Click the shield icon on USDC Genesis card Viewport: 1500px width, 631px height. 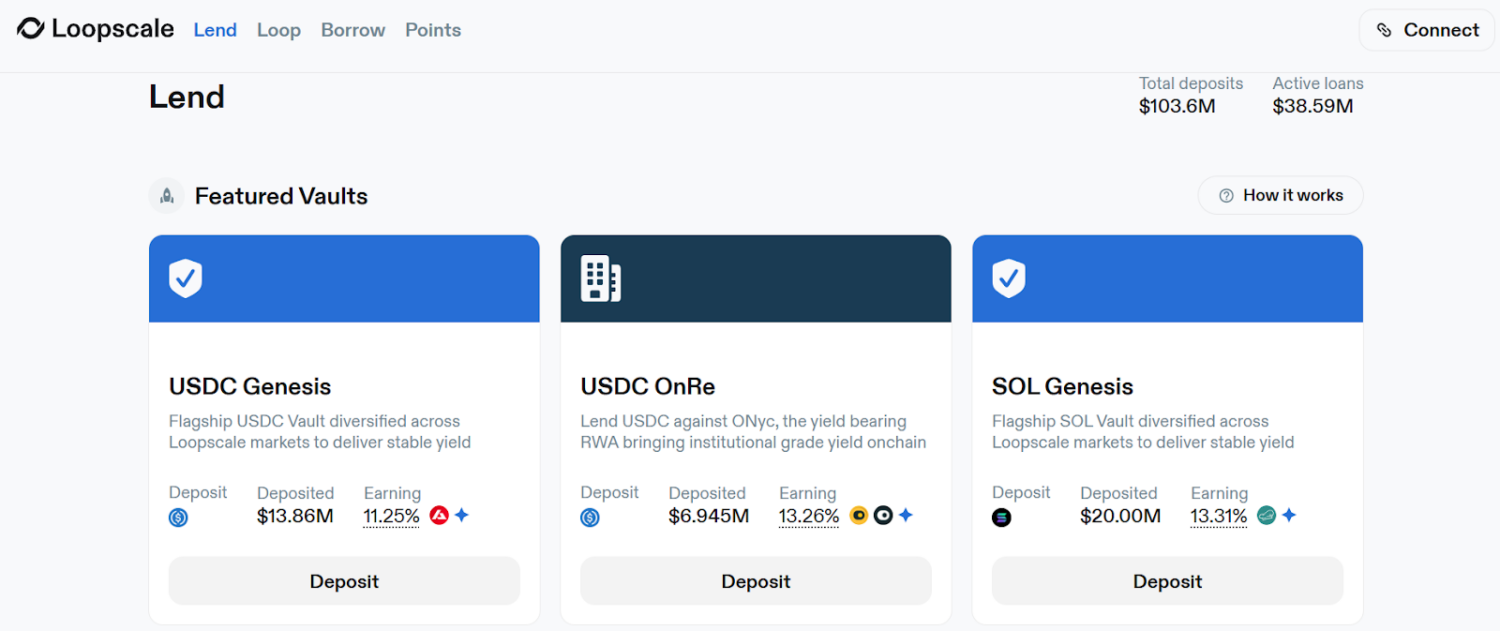pos(185,278)
